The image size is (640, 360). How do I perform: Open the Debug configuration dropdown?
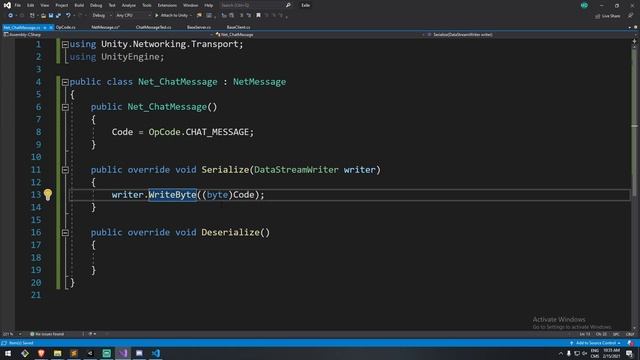[102, 16]
